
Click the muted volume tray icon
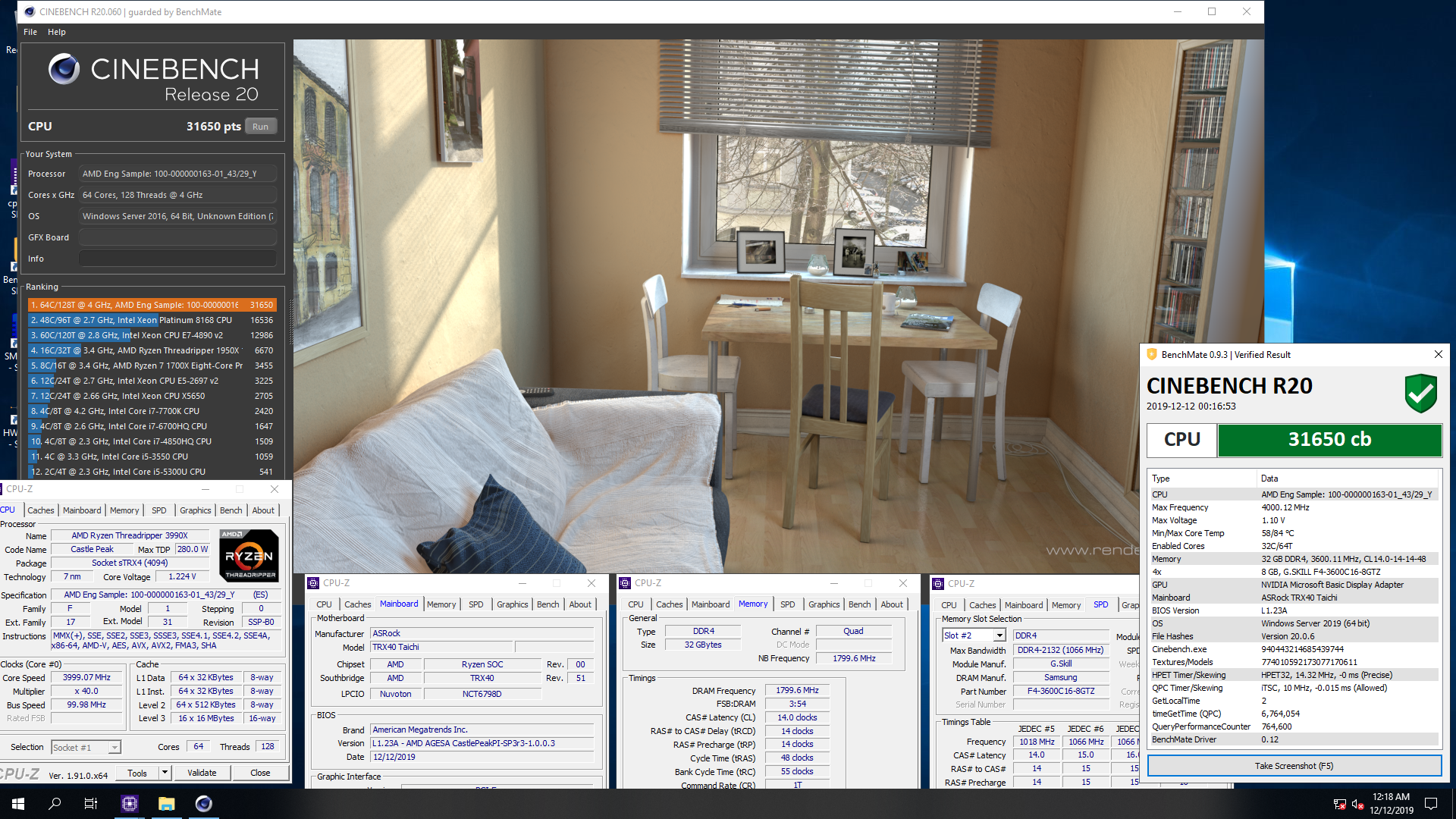pyautogui.click(x=1357, y=804)
